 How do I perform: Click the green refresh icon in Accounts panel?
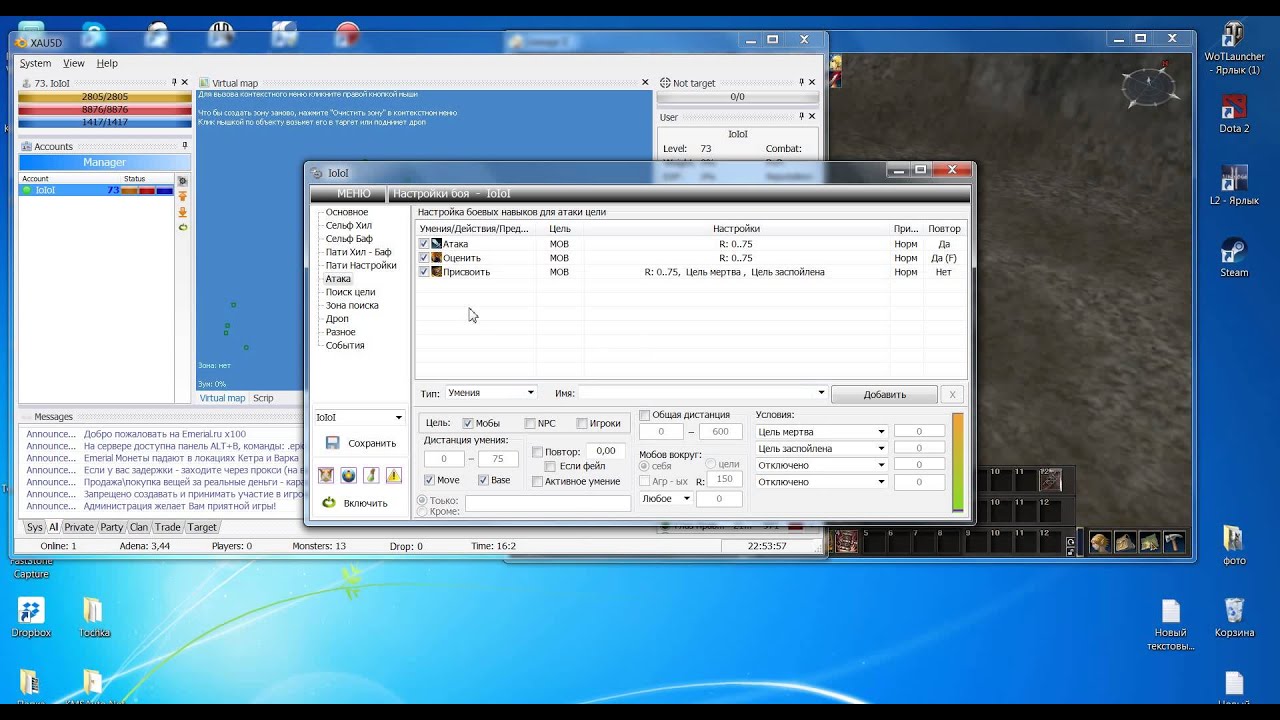click(x=182, y=227)
